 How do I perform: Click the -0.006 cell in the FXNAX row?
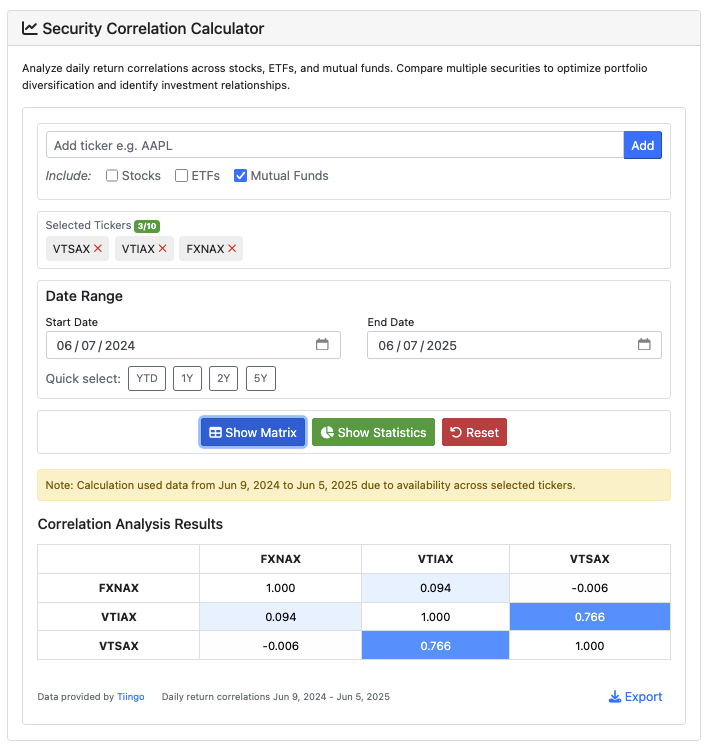589,588
